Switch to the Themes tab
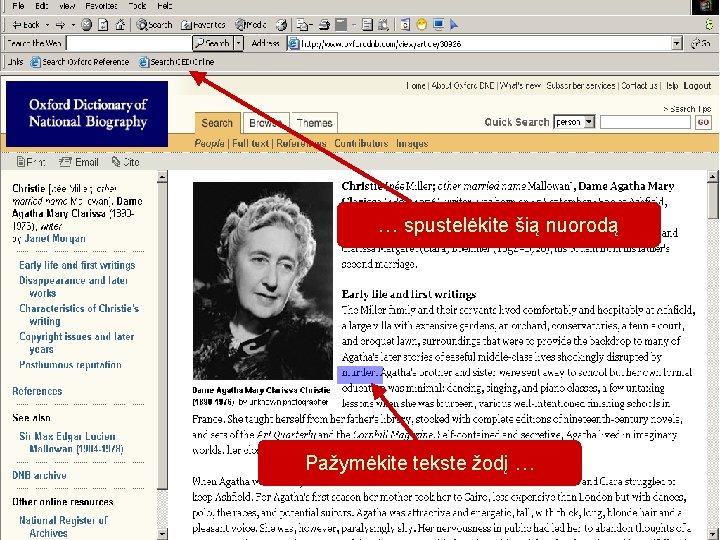Image resolution: width=720 pixels, height=540 pixels. [314, 123]
